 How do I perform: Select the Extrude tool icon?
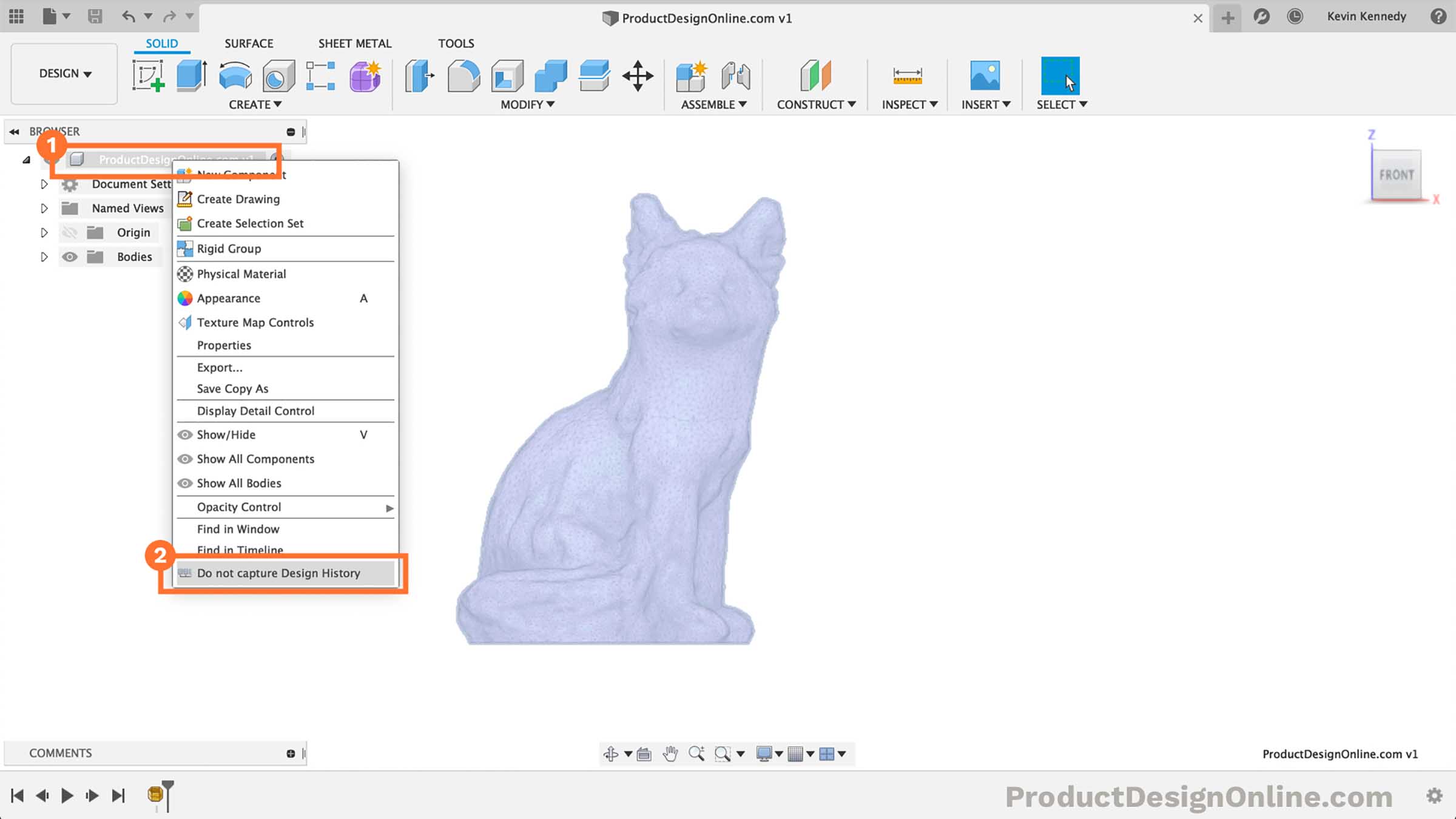point(192,76)
